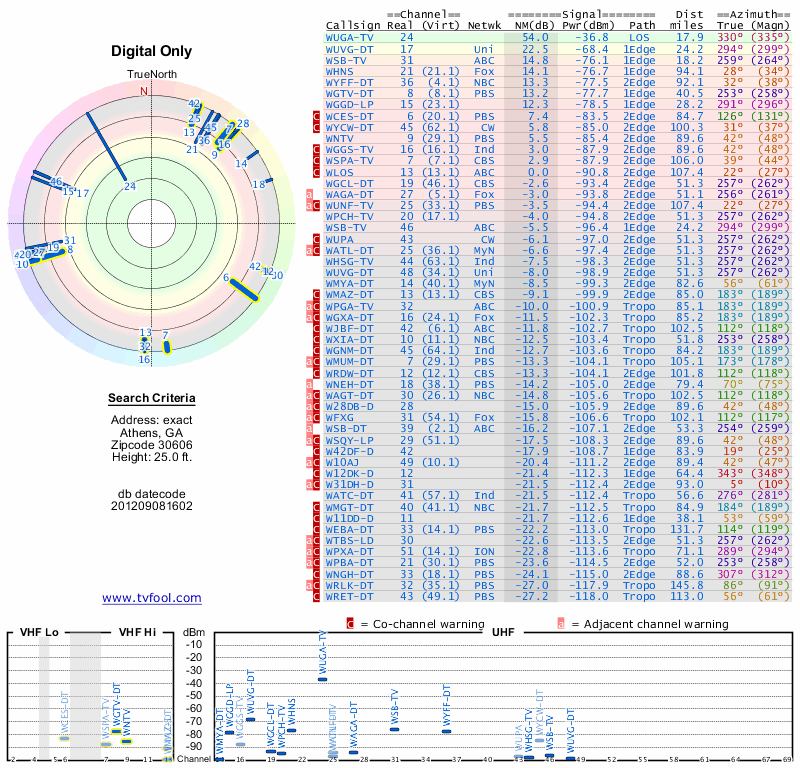
Task: Select the WUGA-TV callsign in the table
Action: click(349, 38)
